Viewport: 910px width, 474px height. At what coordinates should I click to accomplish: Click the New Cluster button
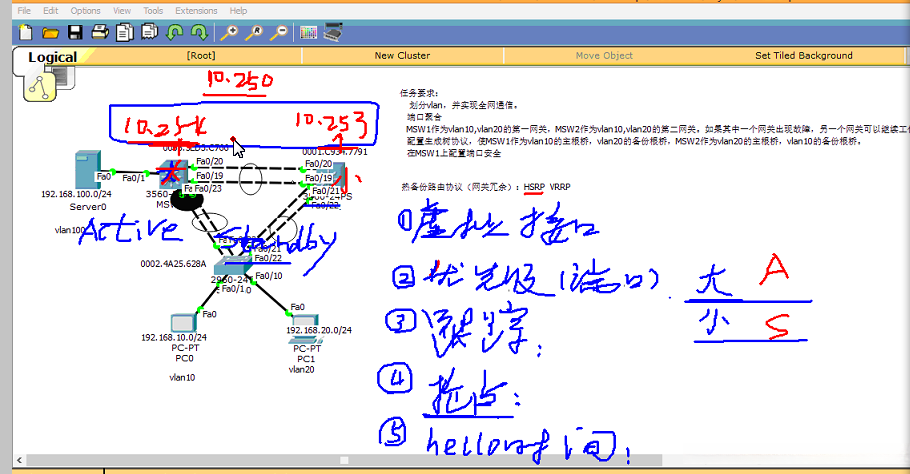click(x=402, y=56)
